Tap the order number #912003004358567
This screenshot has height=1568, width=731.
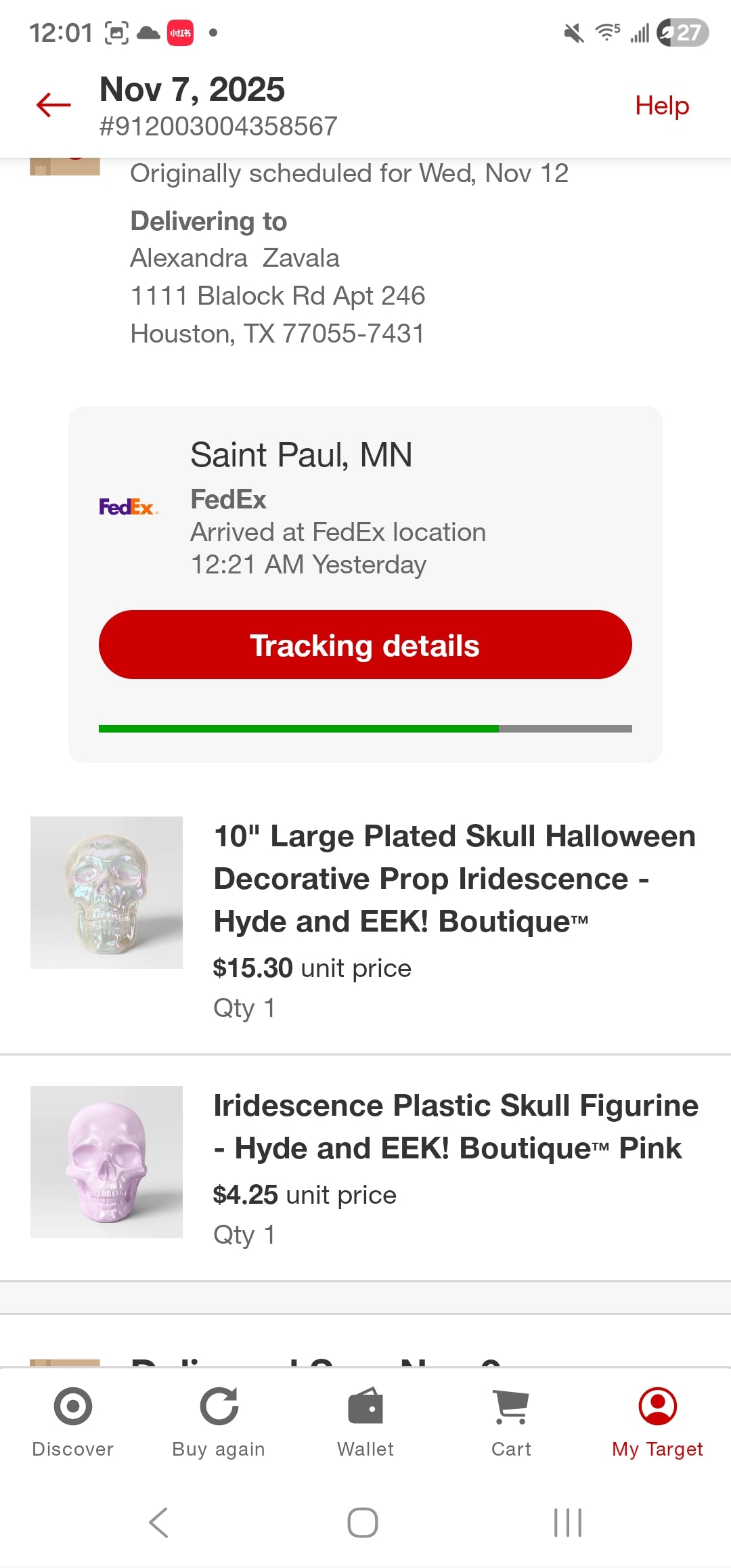(x=218, y=126)
